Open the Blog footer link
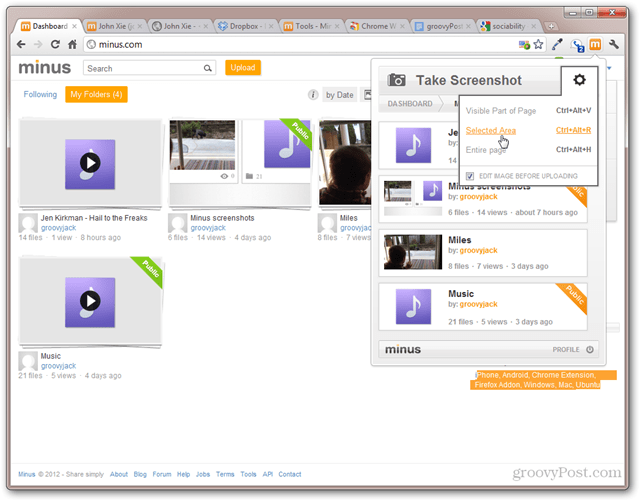640x501 pixels. [x=140, y=474]
